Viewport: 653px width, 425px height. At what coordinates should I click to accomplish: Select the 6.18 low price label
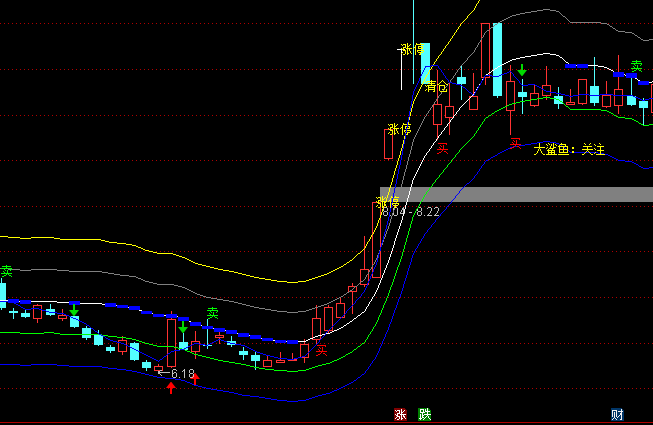[x=182, y=374]
